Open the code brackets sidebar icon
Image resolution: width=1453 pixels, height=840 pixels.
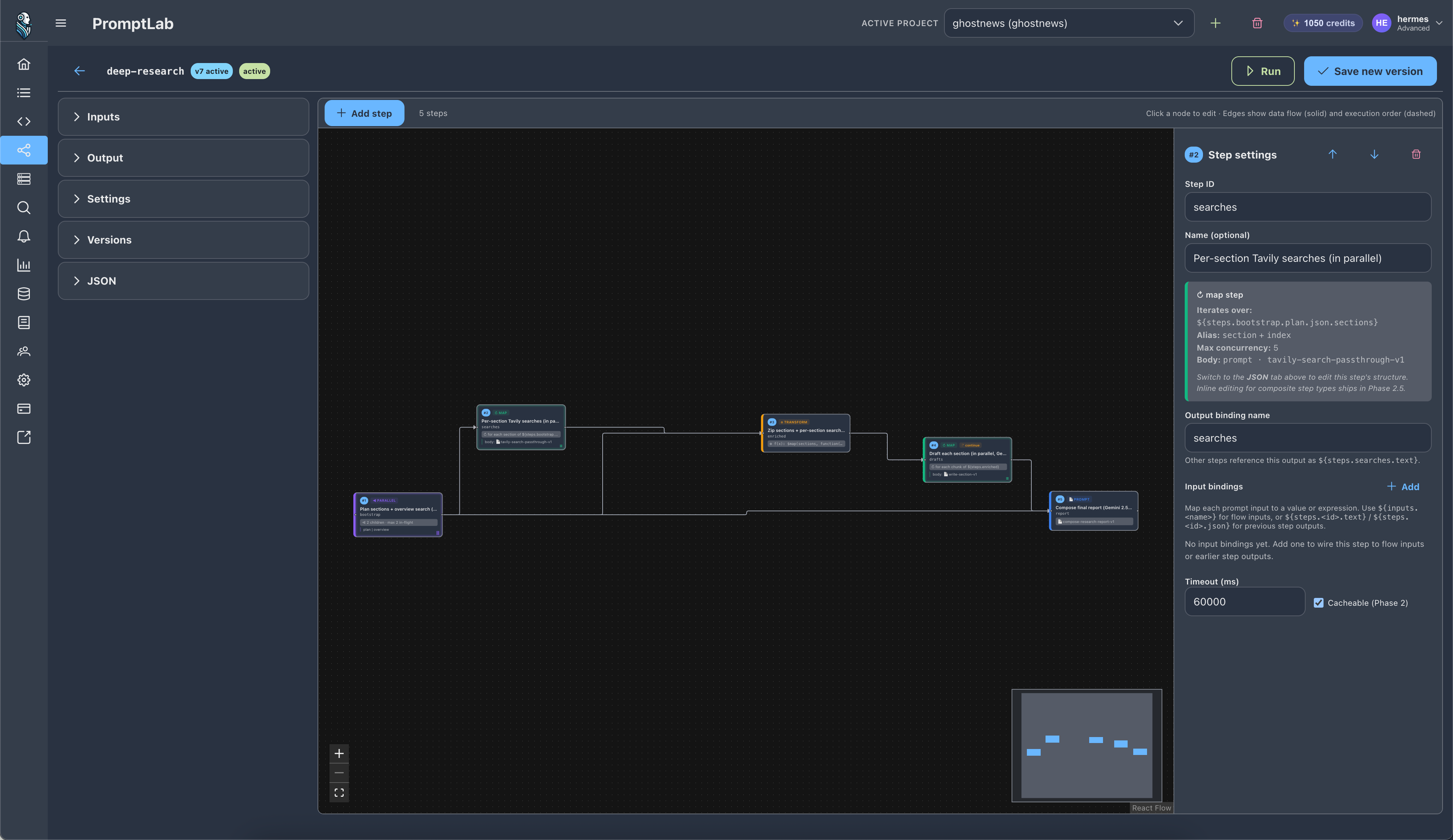point(24,122)
